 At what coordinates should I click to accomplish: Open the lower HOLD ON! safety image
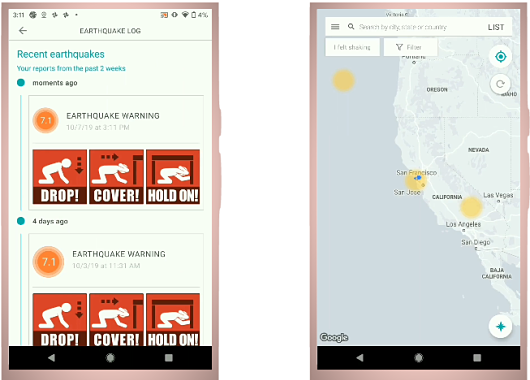tap(173, 320)
